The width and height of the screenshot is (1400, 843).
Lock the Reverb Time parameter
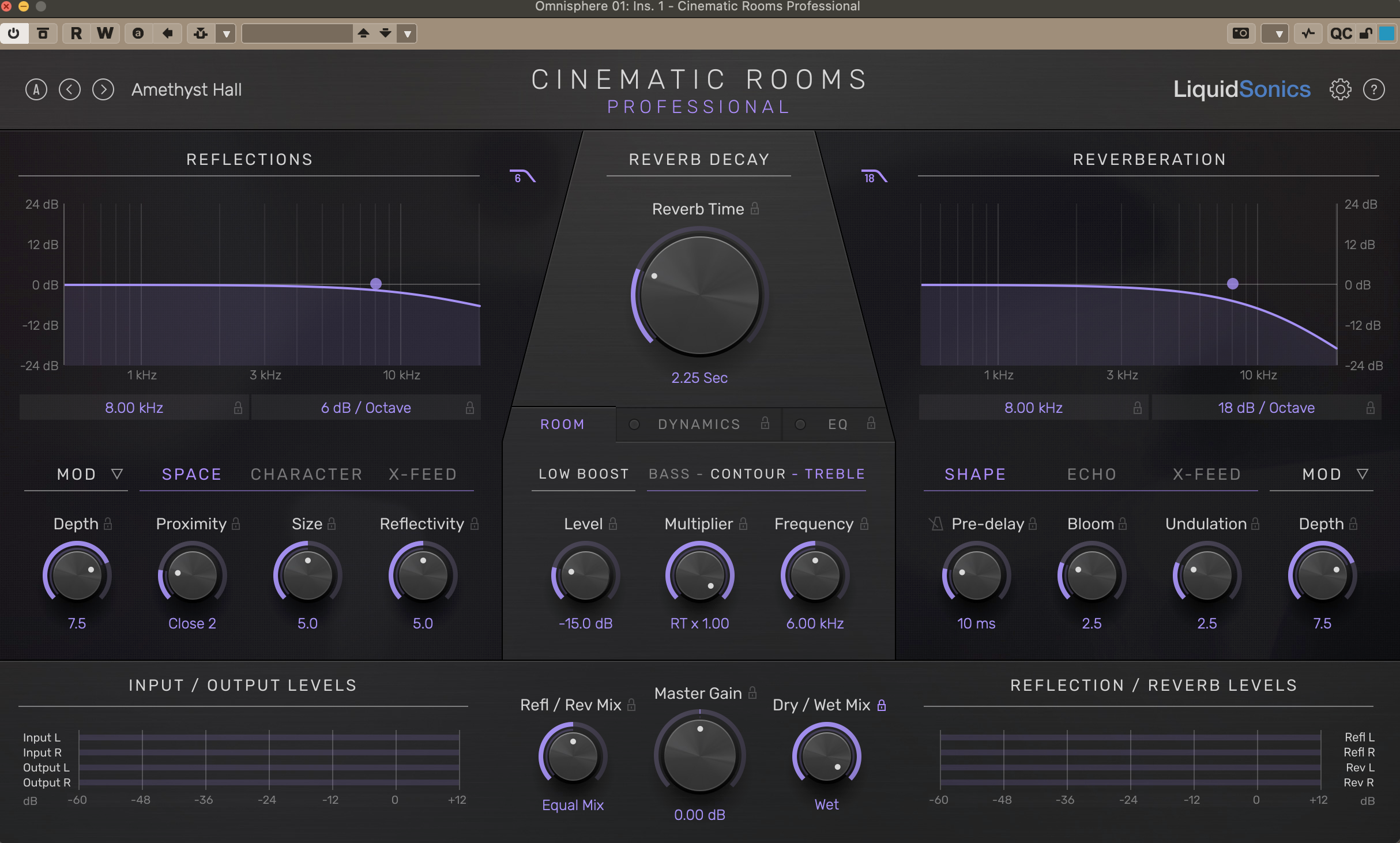tap(755, 208)
